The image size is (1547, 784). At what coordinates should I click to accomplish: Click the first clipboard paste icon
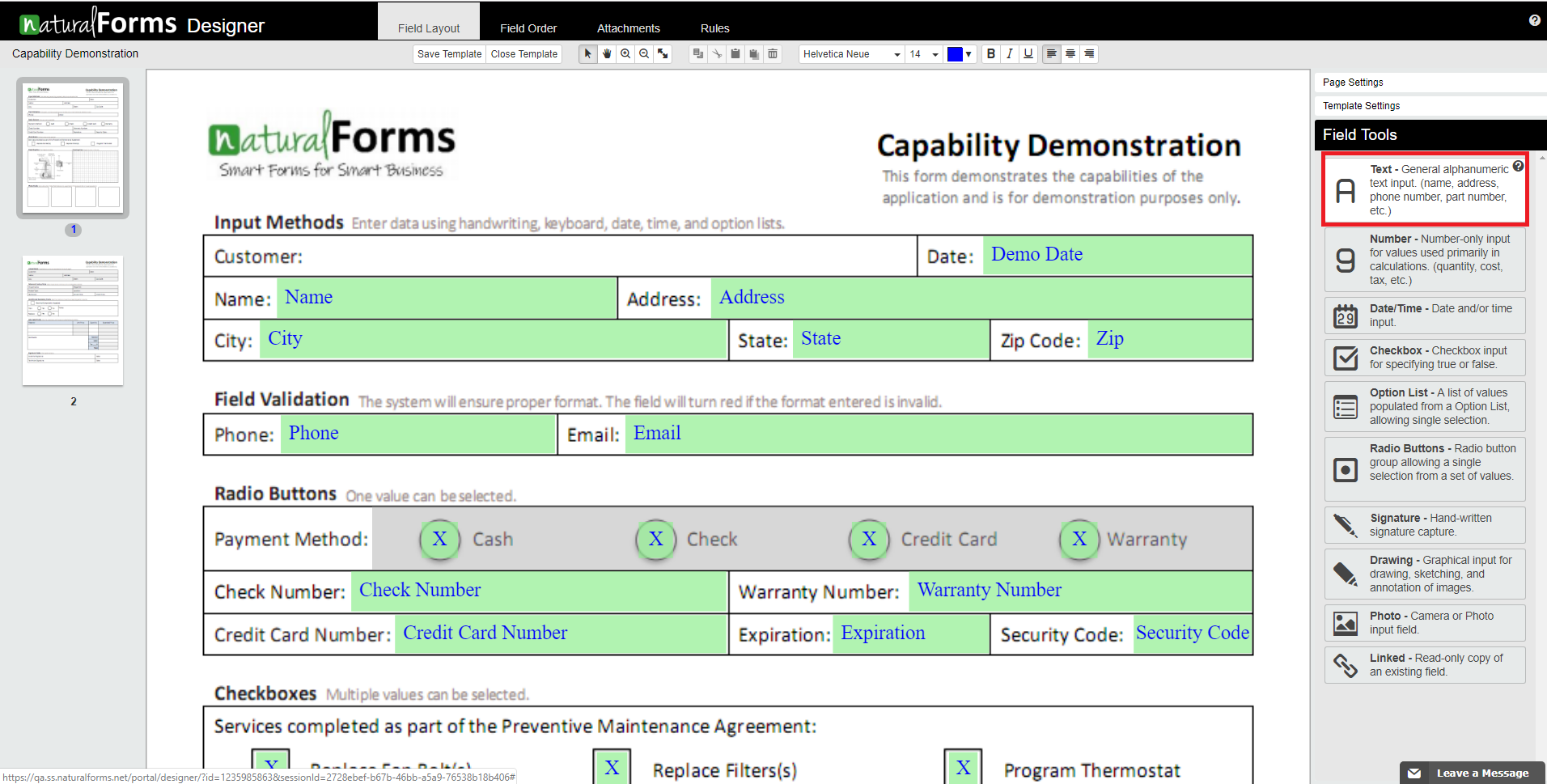click(x=735, y=54)
